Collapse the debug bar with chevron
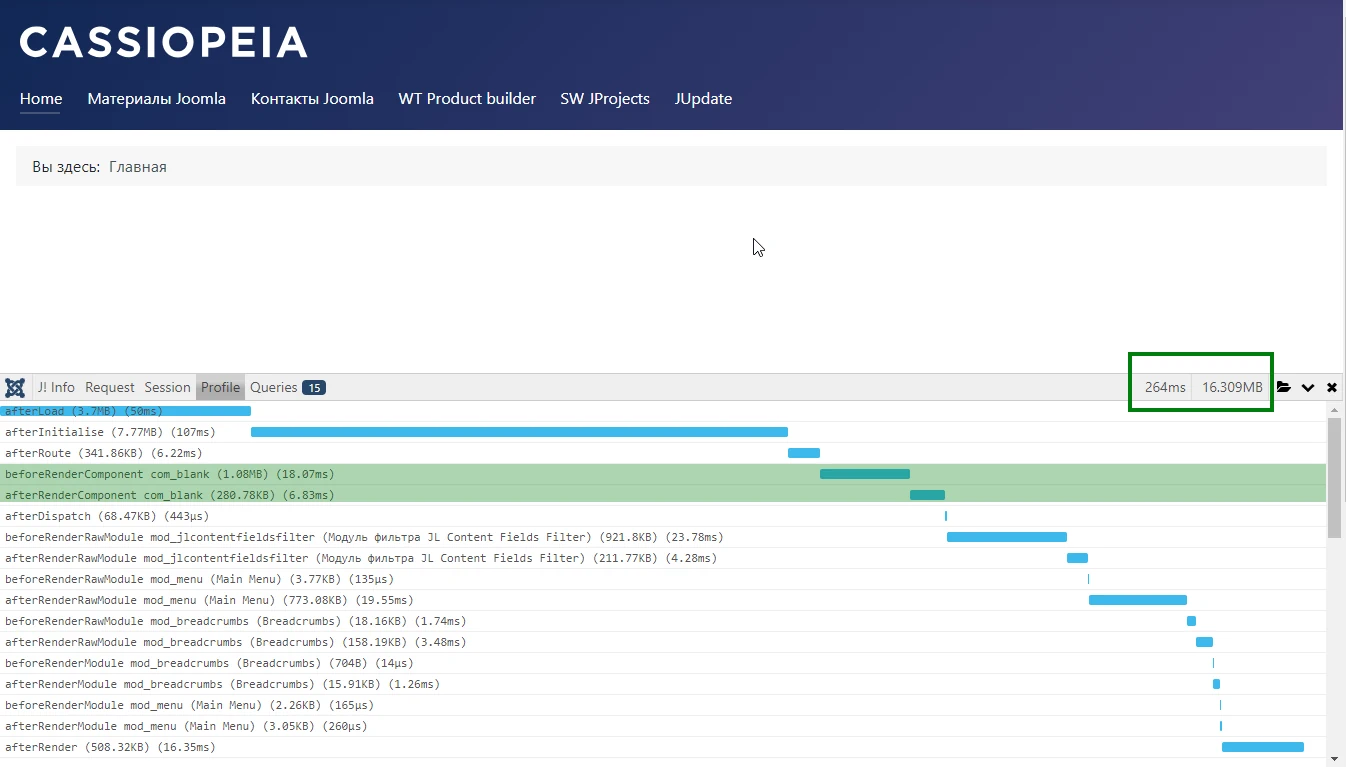This screenshot has height=767, width=1346. point(1308,388)
